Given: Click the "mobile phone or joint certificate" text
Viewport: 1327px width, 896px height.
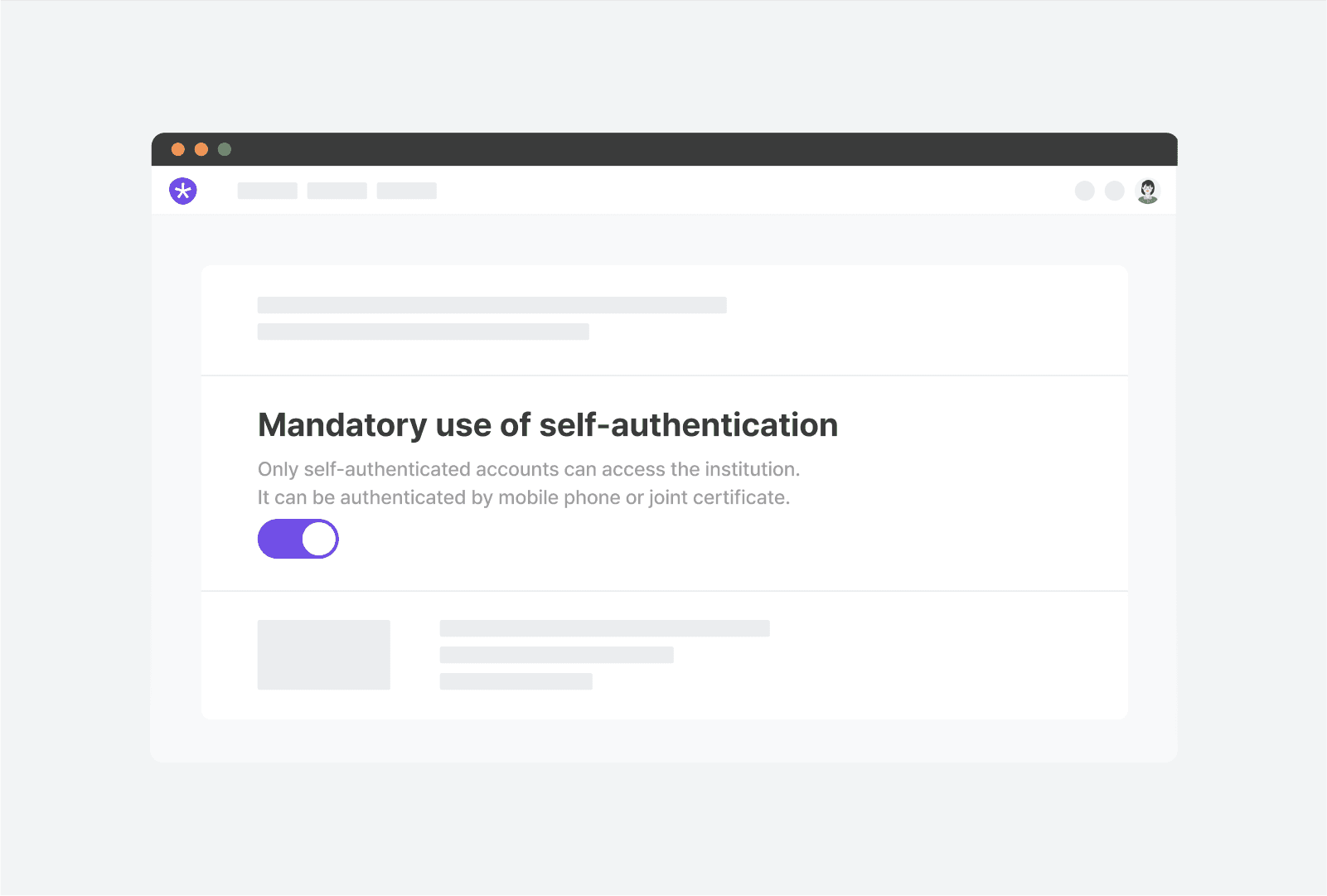Looking at the screenshot, I should click(x=643, y=497).
